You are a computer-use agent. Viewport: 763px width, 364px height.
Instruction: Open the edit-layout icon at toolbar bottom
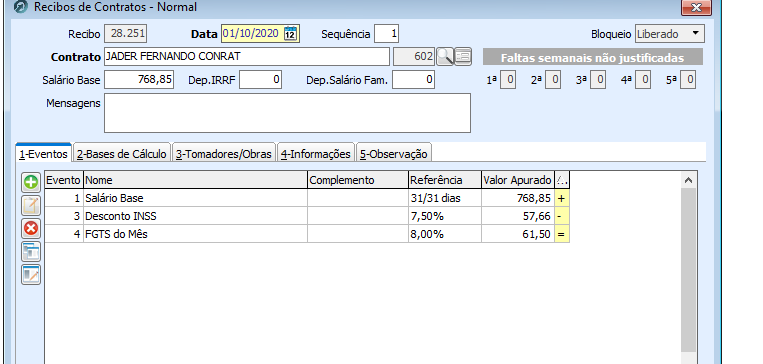click(31, 274)
